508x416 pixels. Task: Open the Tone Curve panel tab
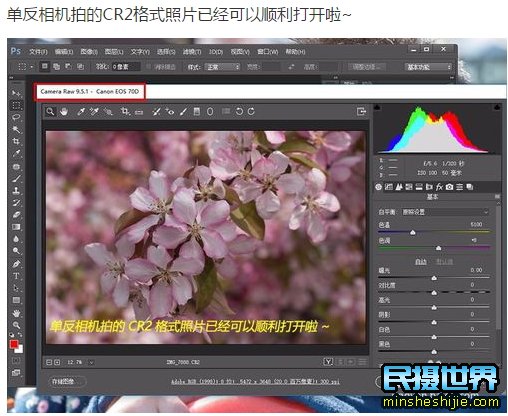pos(389,187)
